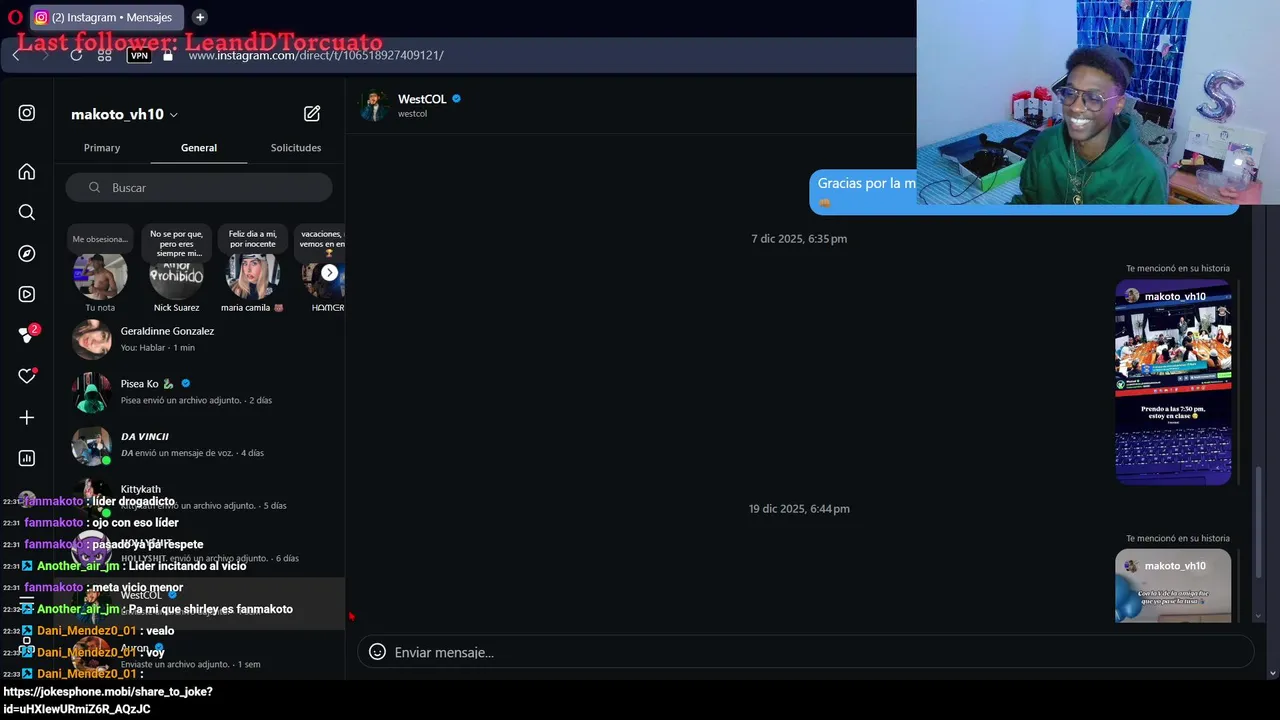
Task: Click Geraldinne Gonzalez profile picture
Action: click(91, 339)
